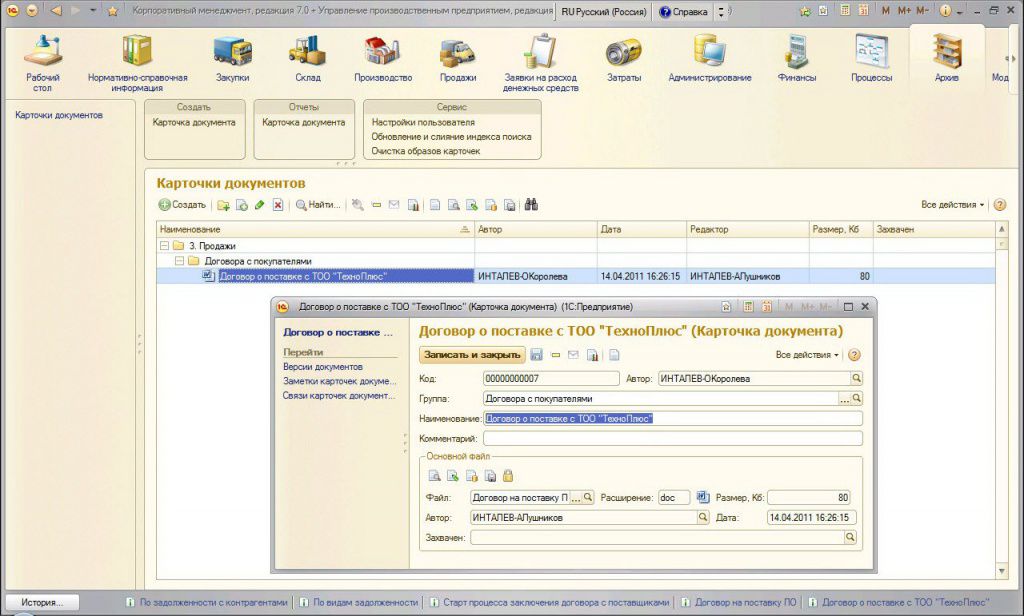The width and height of the screenshot is (1024, 616).
Task: Click the Найти search button
Action: [318, 205]
